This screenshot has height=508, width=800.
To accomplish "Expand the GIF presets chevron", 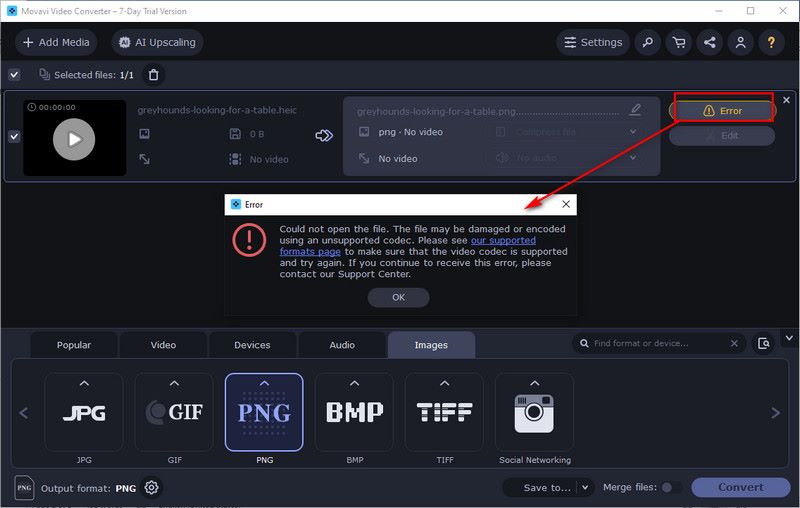I will 174,383.
